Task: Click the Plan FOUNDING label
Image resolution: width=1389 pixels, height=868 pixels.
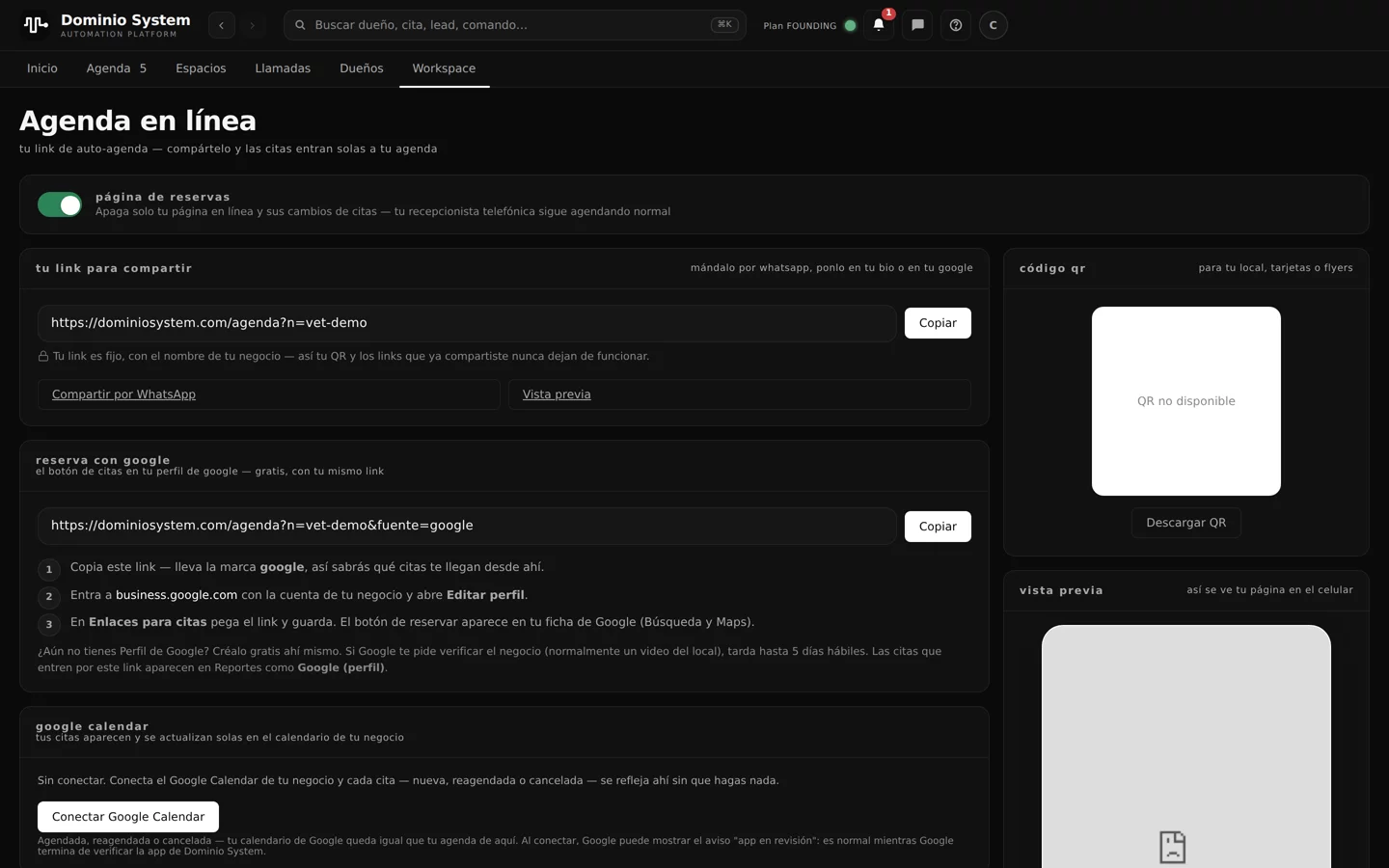Action: tap(800, 26)
